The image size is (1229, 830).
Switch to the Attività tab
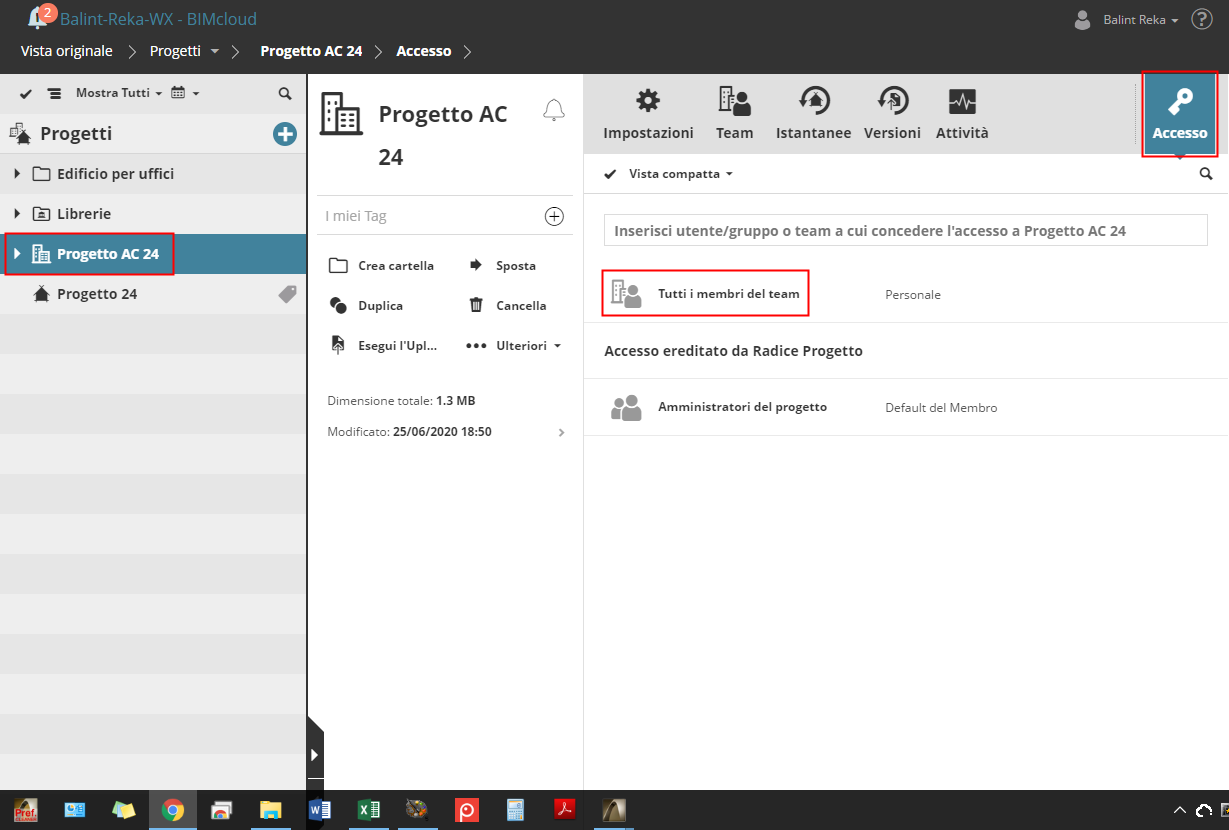click(962, 114)
